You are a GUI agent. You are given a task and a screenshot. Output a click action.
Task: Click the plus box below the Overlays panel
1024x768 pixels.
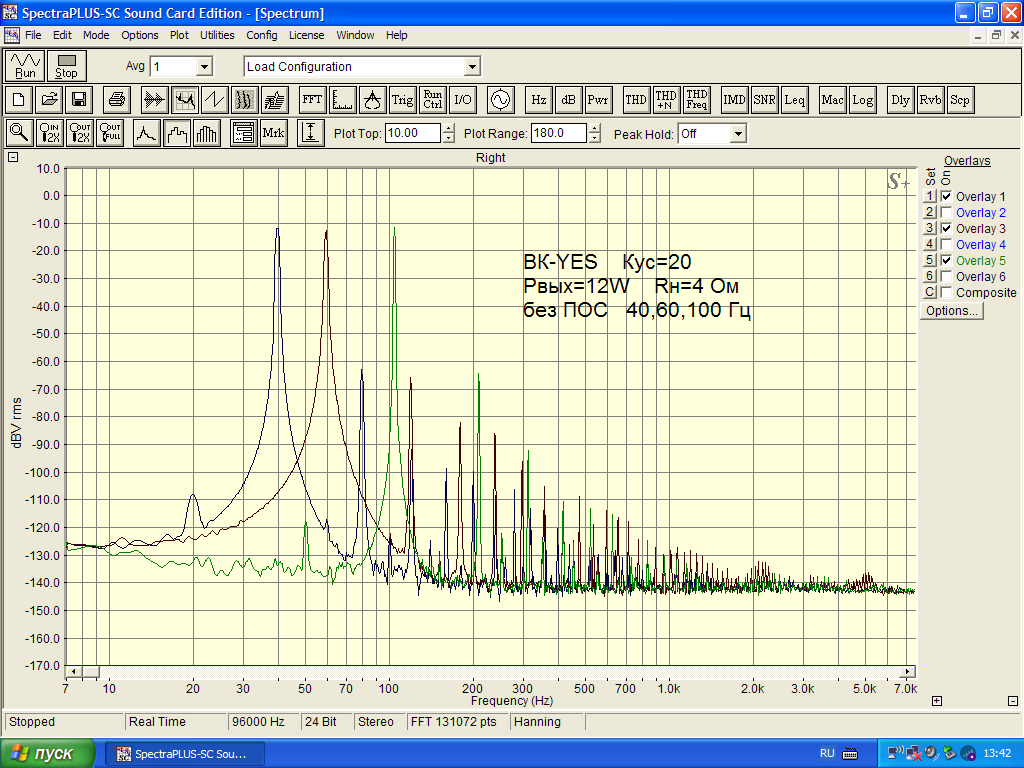pos(937,701)
